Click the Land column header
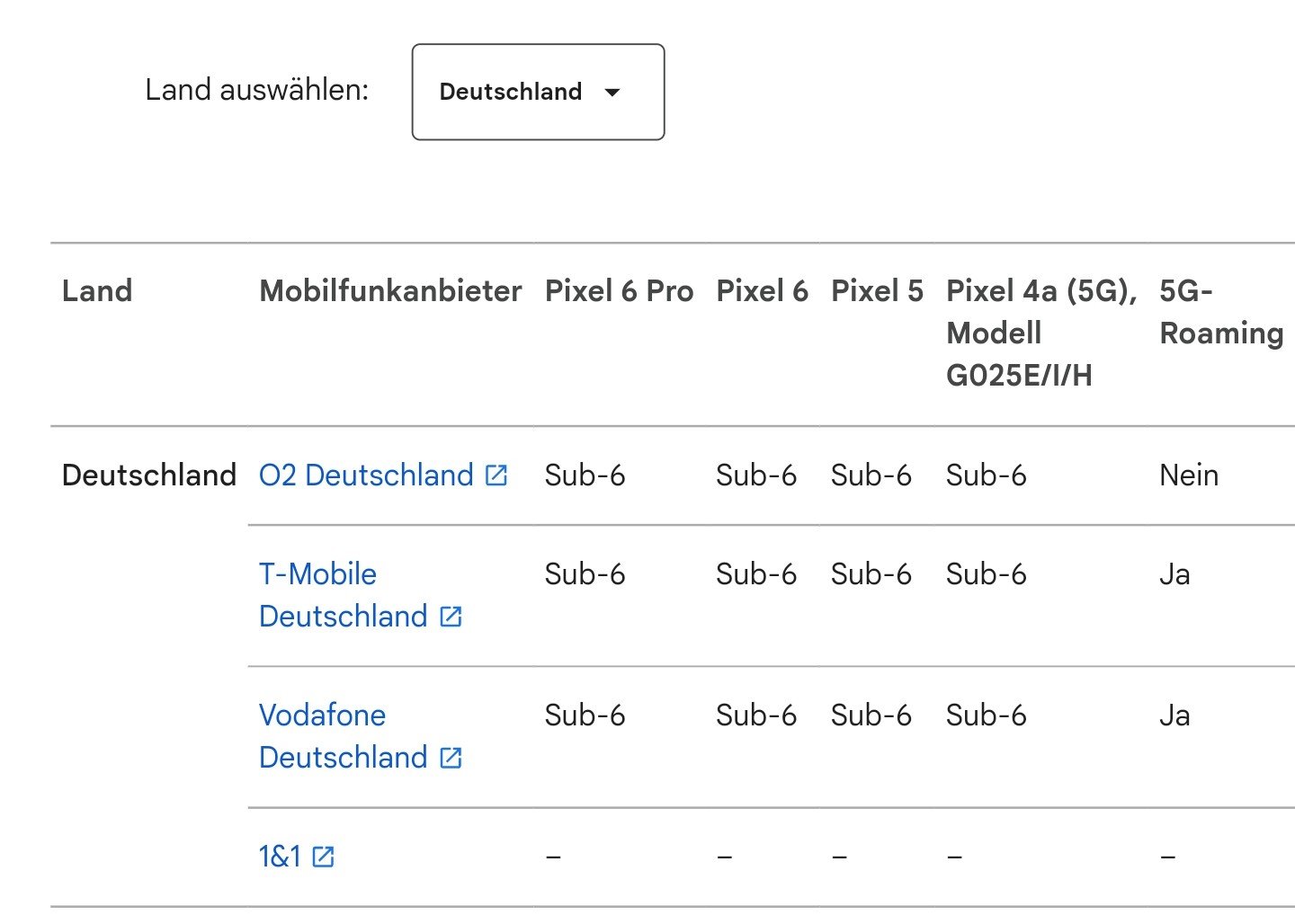The height and width of the screenshot is (924, 1295). coord(97,290)
